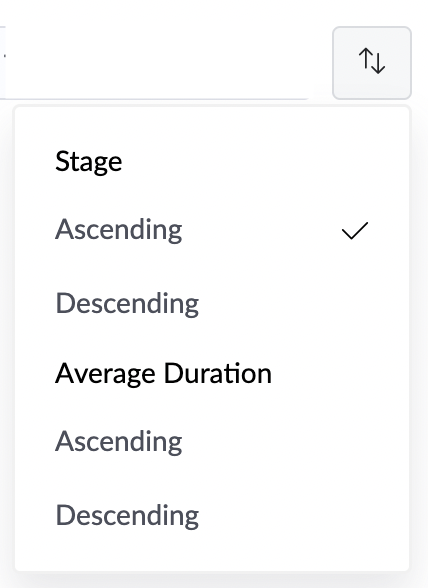Click the Average Duration group heading
This screenshot has height=588, width=428.
pos(163,374)
